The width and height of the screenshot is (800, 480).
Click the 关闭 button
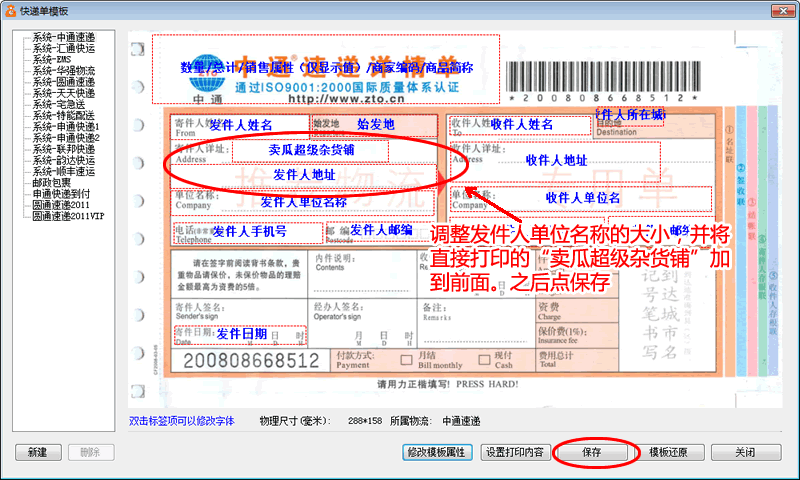click(746, 452)
